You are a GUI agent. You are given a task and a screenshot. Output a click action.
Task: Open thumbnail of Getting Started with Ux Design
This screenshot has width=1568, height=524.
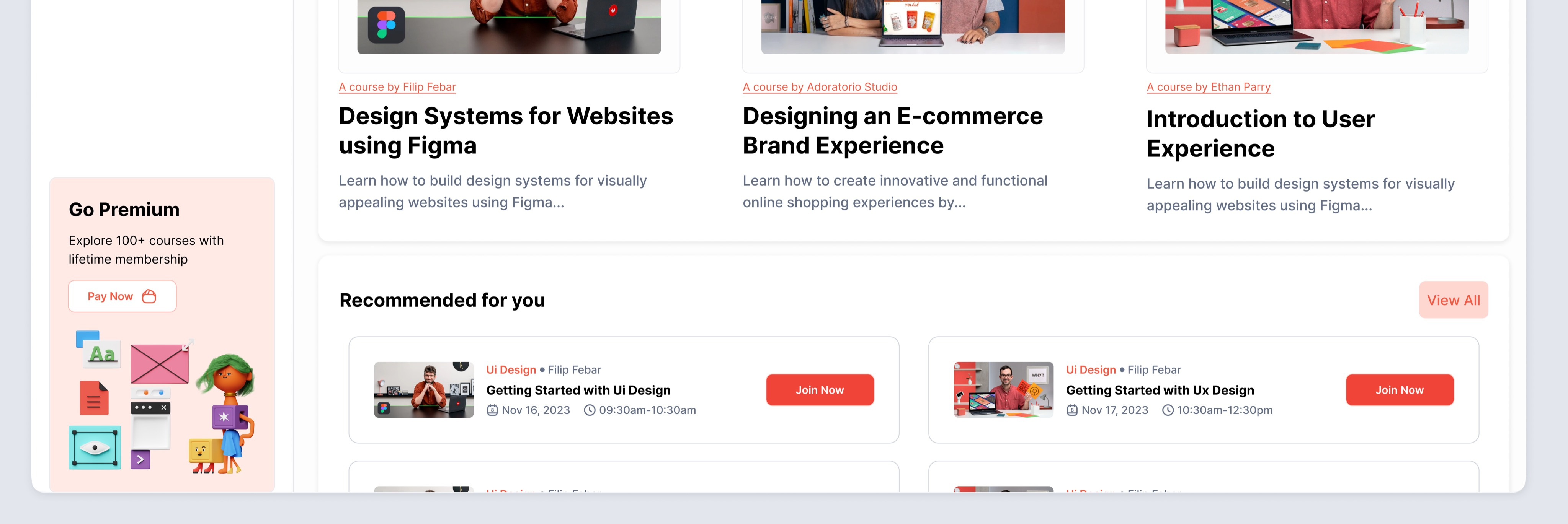click(1003, 390)
